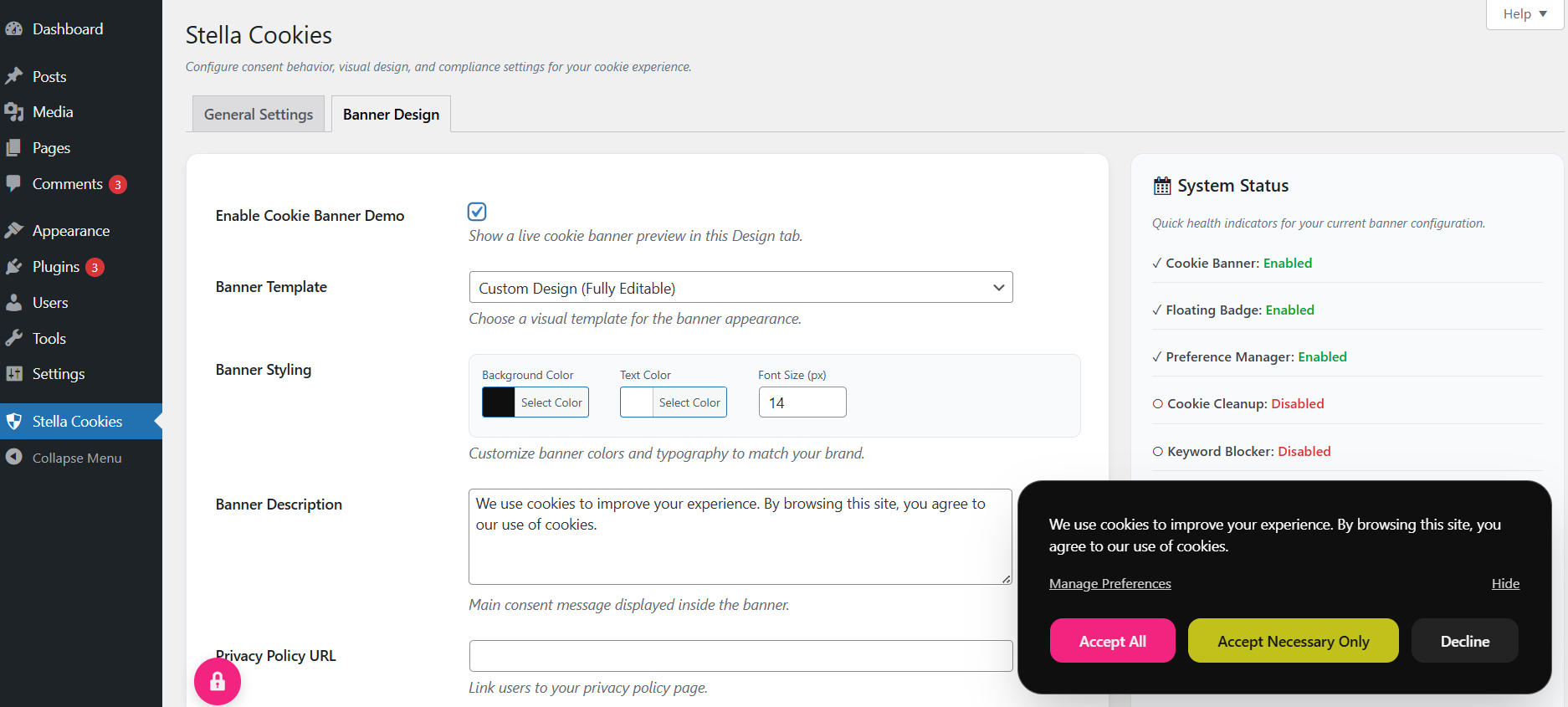Select the Banner Design tab
Viewport: 1568px width, 707px height.
pos(391,115)
